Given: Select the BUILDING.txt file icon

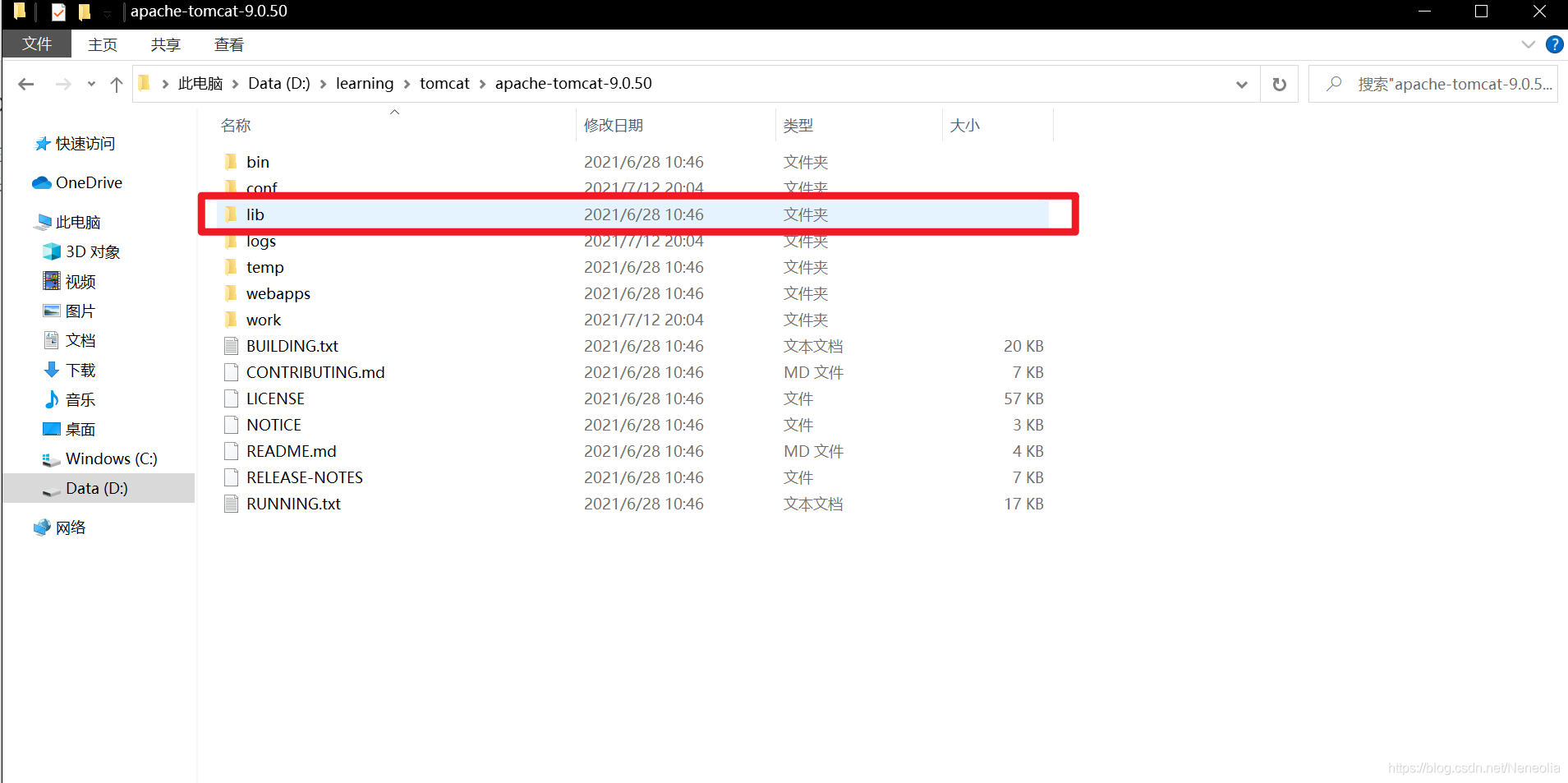Looking at the screenshot, I should [x=231, y=346].
